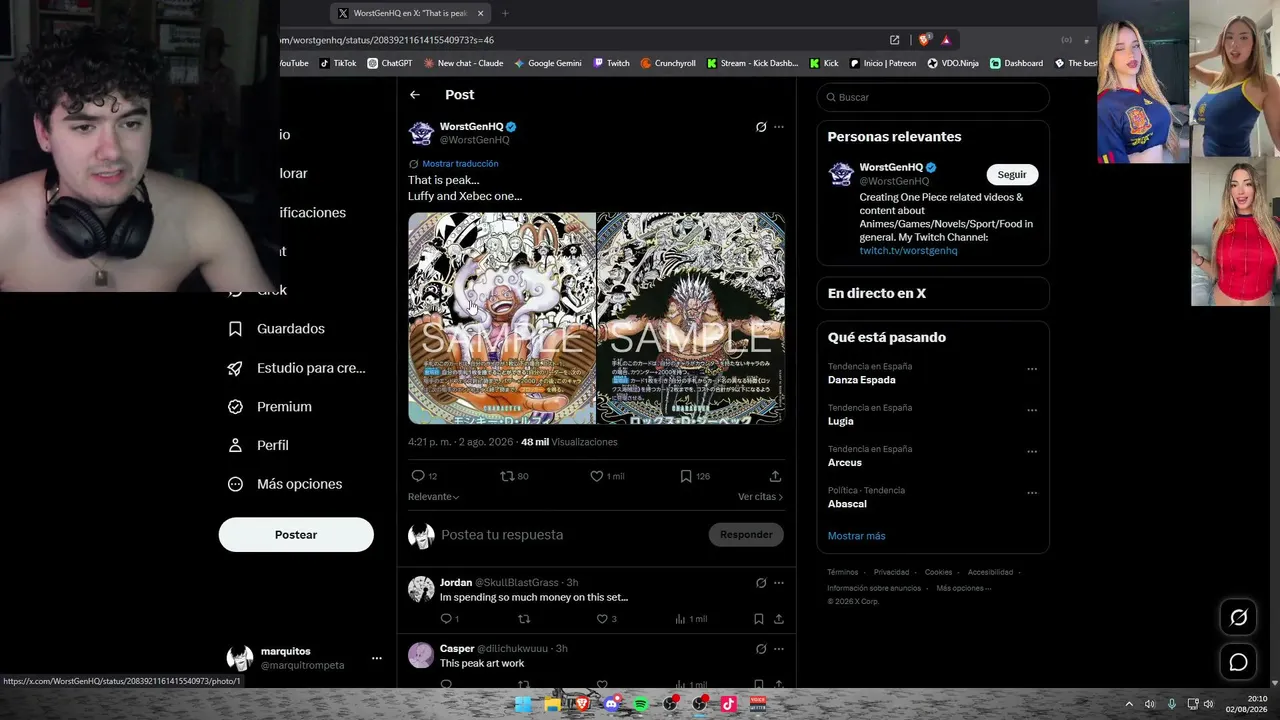Image resolution: width=1280 pixels, height=720 pixels.
Task: Open the Google Gemini bookmark
Action: pyautogui.click(x=548, y=63)
